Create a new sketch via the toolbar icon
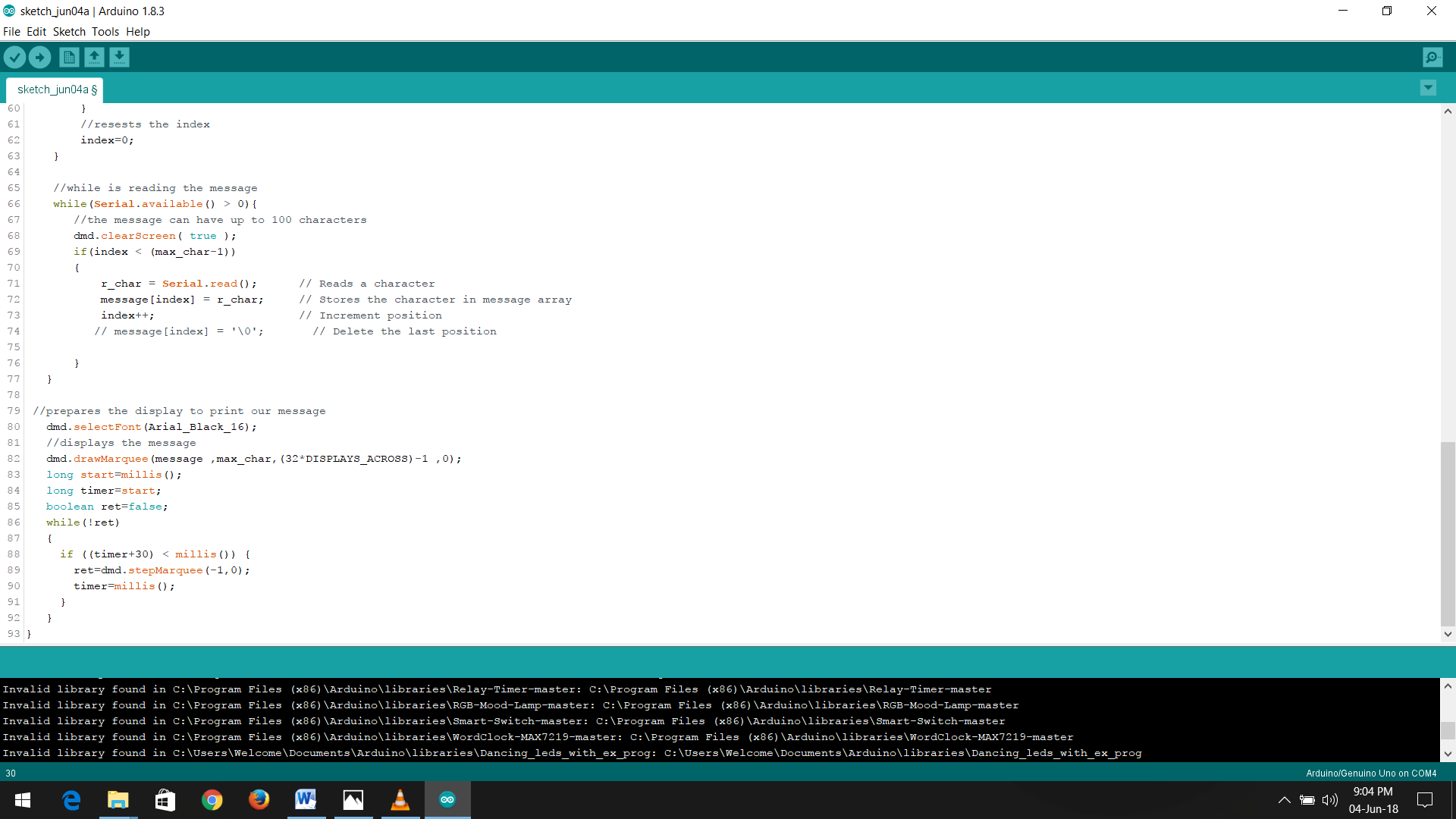Viewport: 1456px width, 819px height. (x=68, y=57)
